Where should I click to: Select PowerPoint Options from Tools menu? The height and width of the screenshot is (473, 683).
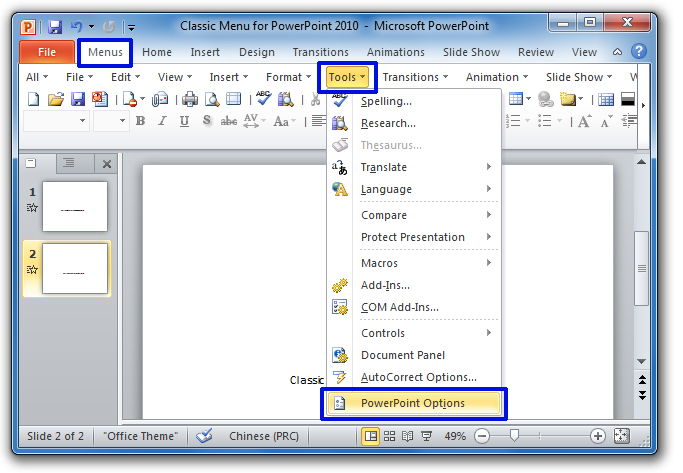point(414,403)
